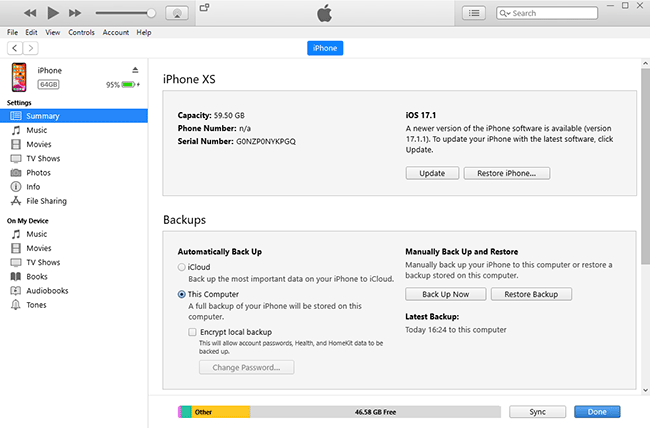Select This Computer backup radio button
The width and height of the screenshot is (650, 428).
pos(182,294)
